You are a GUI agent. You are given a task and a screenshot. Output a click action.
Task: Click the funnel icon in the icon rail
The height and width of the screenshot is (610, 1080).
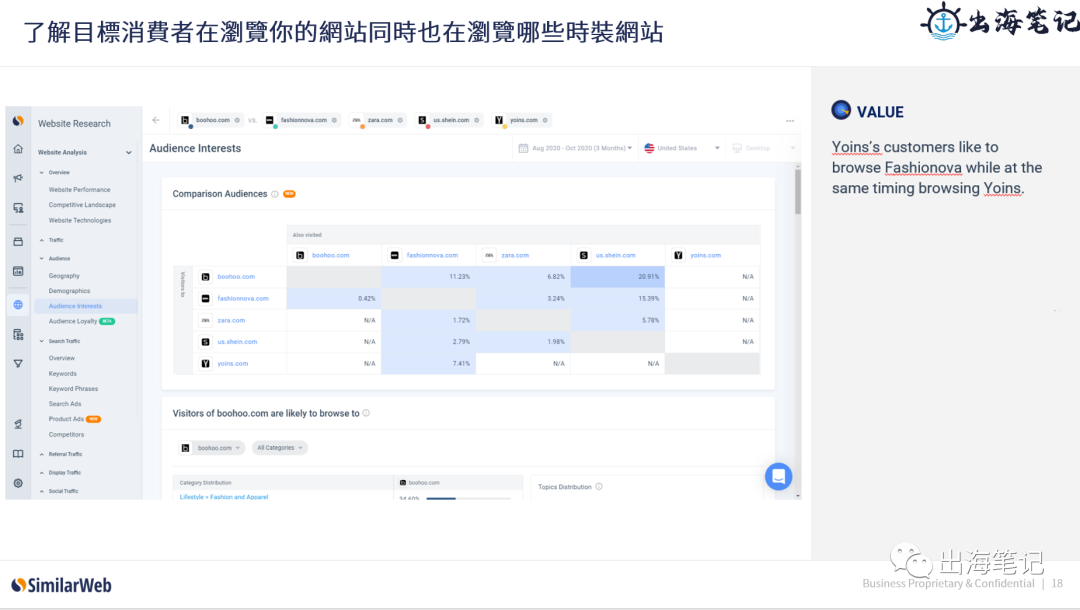click(17, 363)
